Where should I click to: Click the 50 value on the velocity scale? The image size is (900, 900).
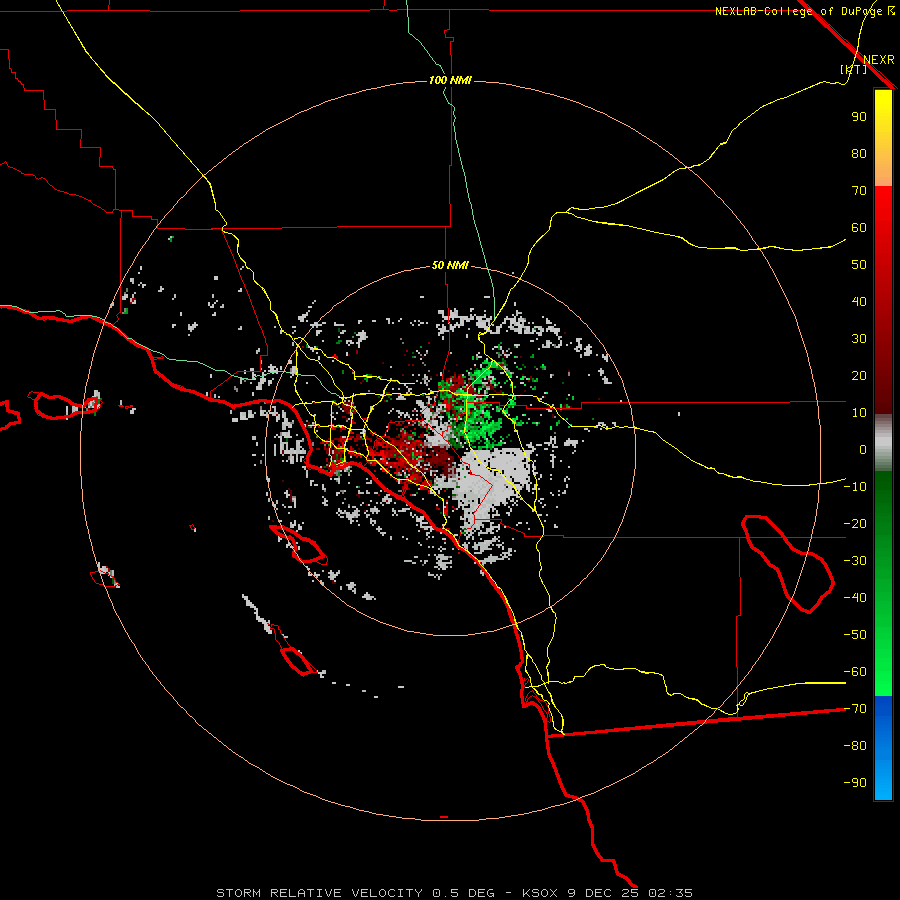click(x=859, y=265)
